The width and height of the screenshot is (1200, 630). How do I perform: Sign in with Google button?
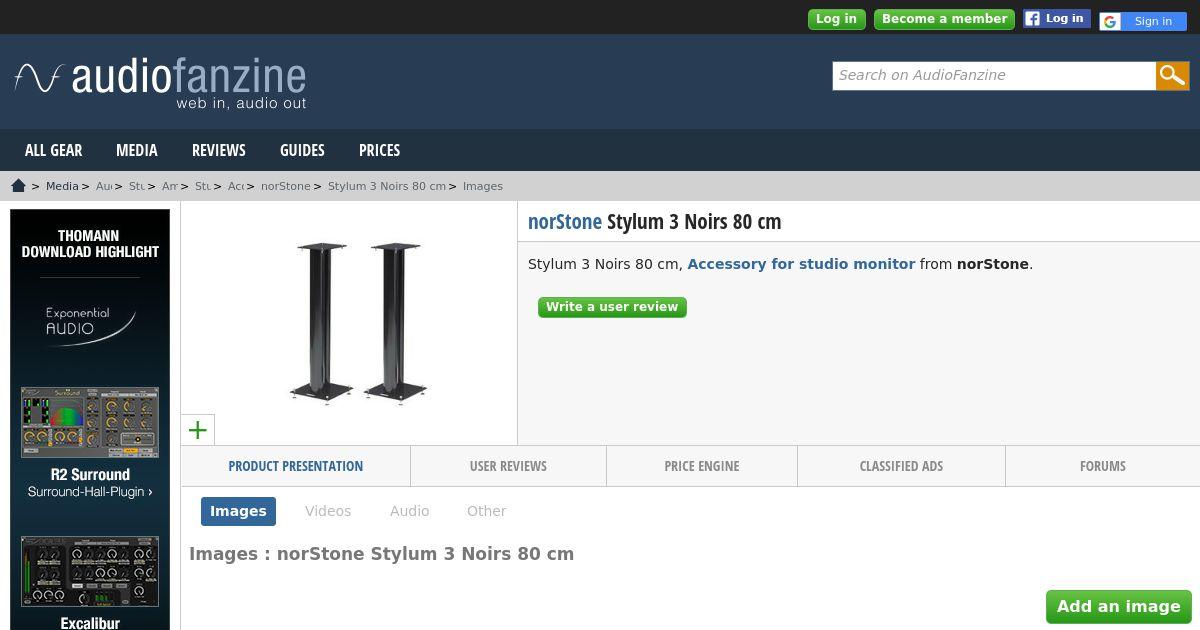(1142, 21)
